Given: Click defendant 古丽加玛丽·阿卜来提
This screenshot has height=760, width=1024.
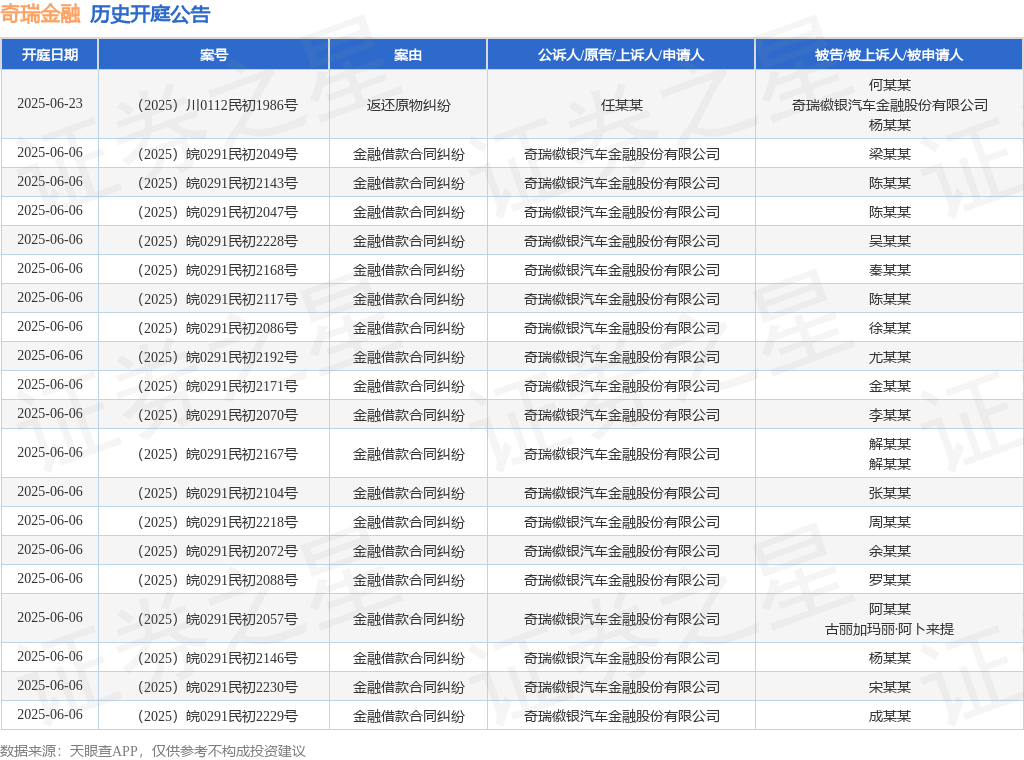Looking at the screenshot, I should click(889, 629).
